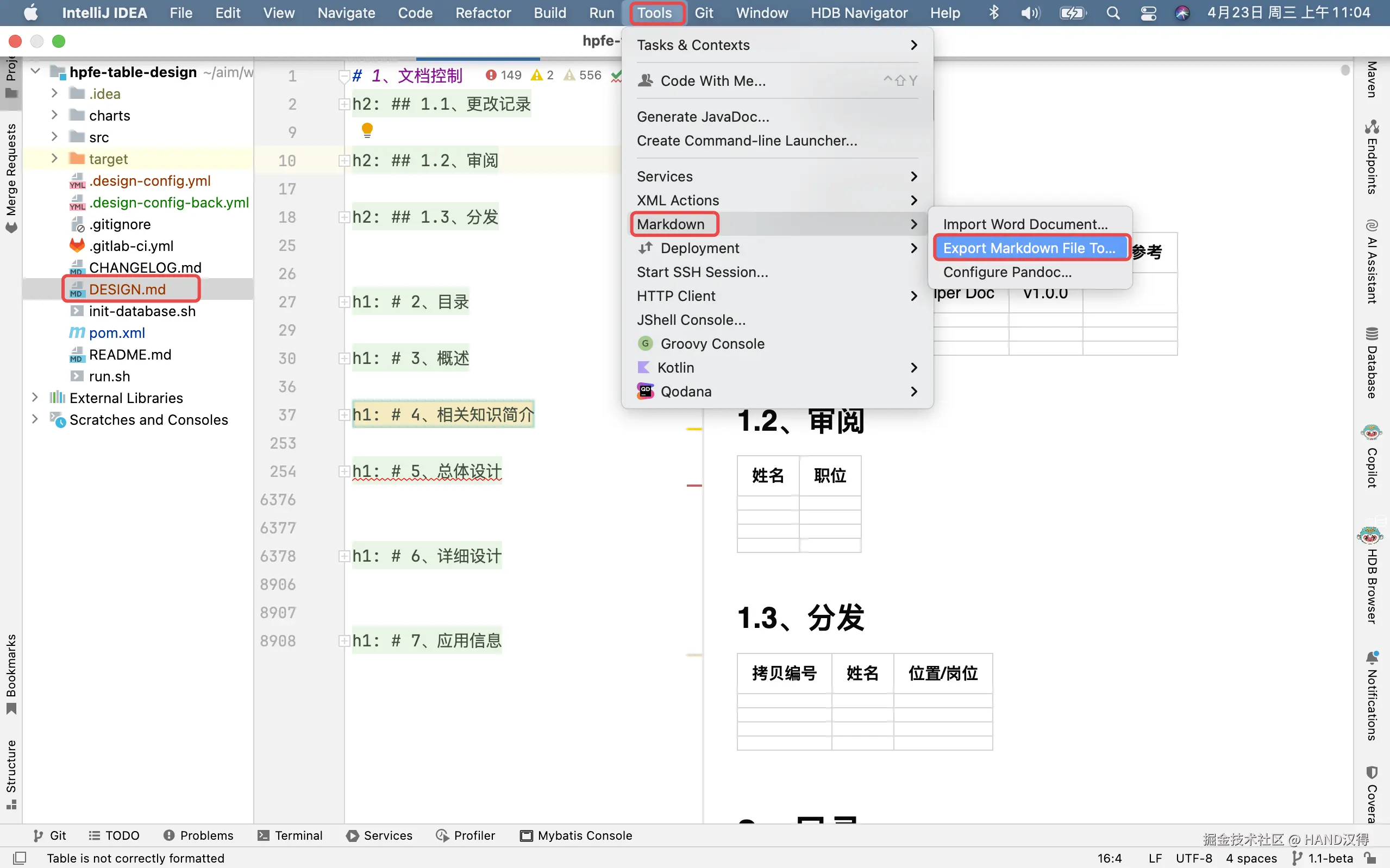Image resolution: width=1390 pixels, height=868 pixels.
Task: Click the editor vertical scrollbar thumb
Action: tap(1345, 70)
